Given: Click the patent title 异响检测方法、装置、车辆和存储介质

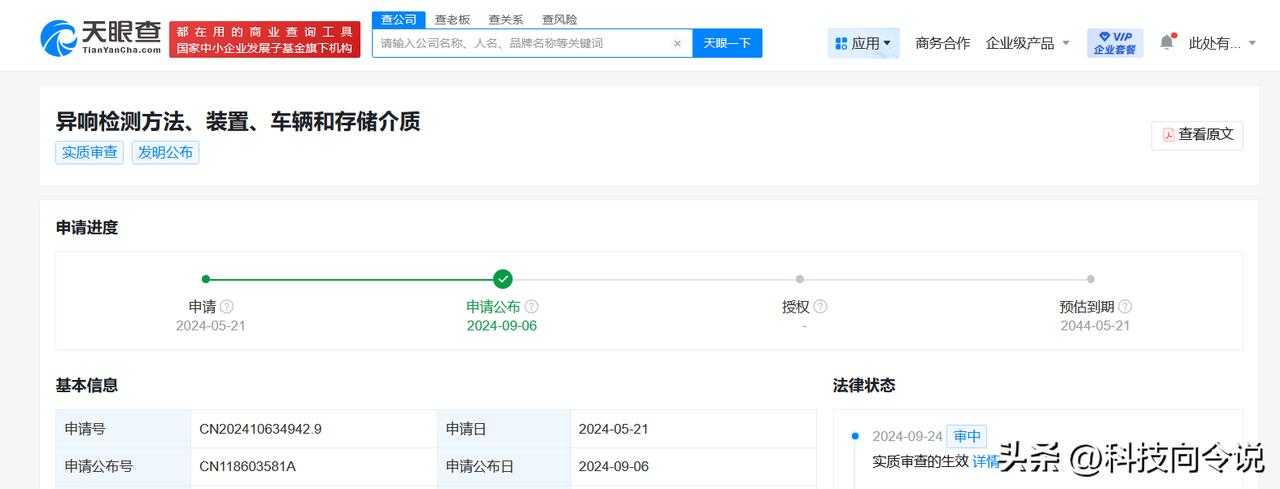Looking at the screenshot, I should coord(238,121).
